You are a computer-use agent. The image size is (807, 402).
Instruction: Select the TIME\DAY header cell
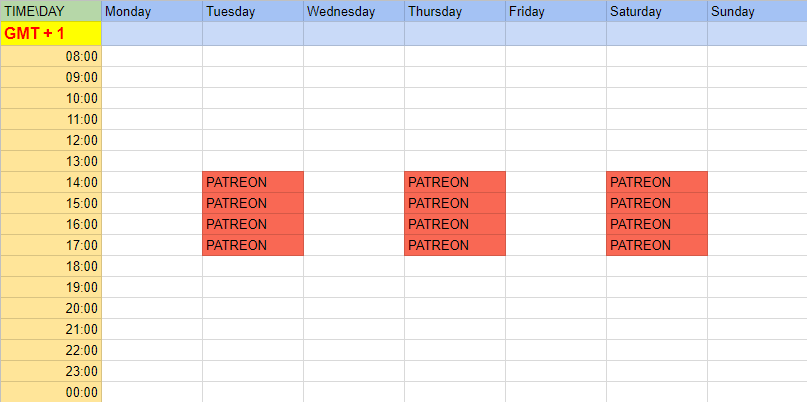pyautogui.click(x=51, y=11)
